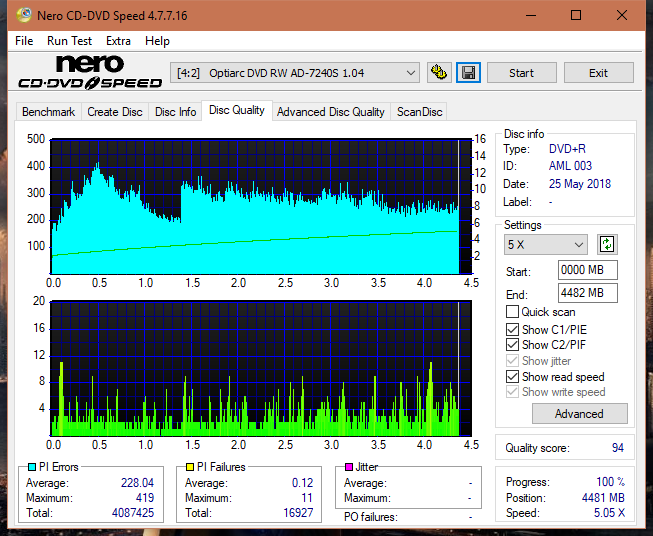653x536 pixels.
Task: Click the Progress value 100 %
Action: click(x=611, y=482)
